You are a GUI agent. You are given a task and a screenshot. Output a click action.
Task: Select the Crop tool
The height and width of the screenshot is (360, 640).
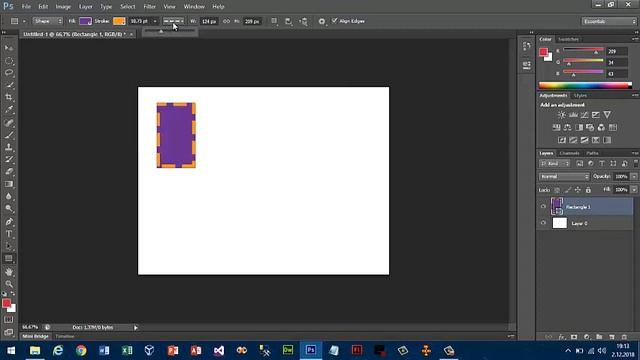click(x=9, y=97)
